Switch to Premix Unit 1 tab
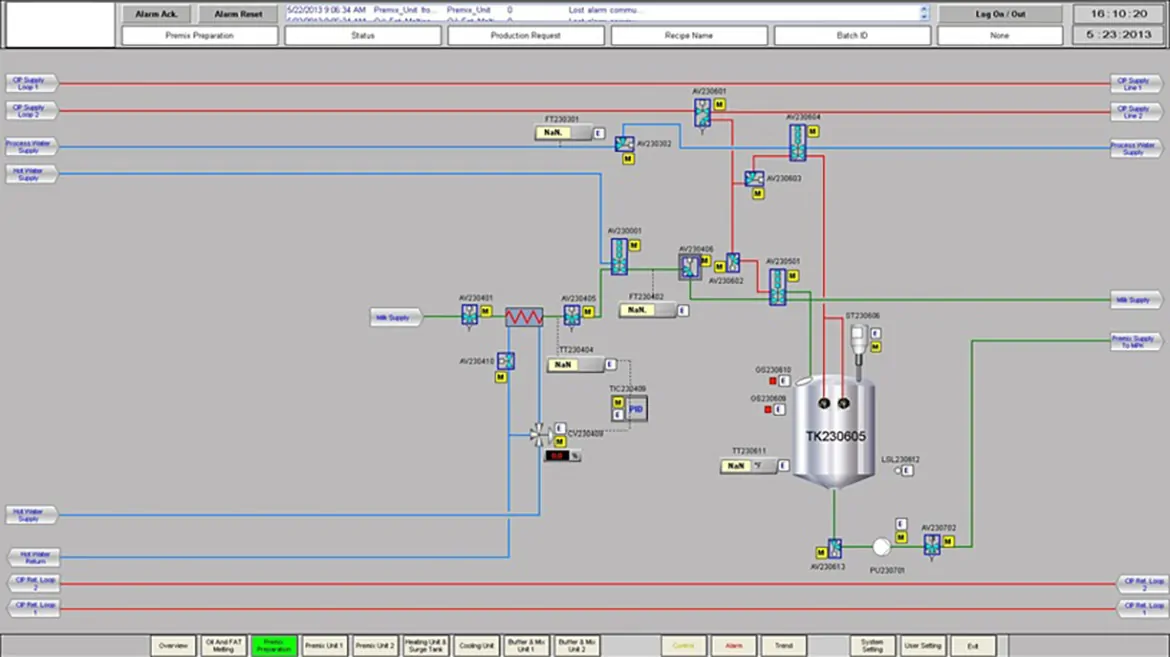The height and width of the screenshot is (657, 1170). pos(324,646)
